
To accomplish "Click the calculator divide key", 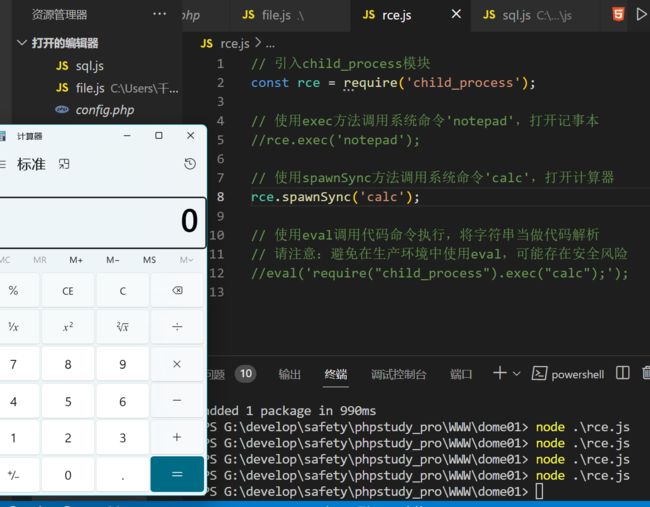I will (177, 327).
